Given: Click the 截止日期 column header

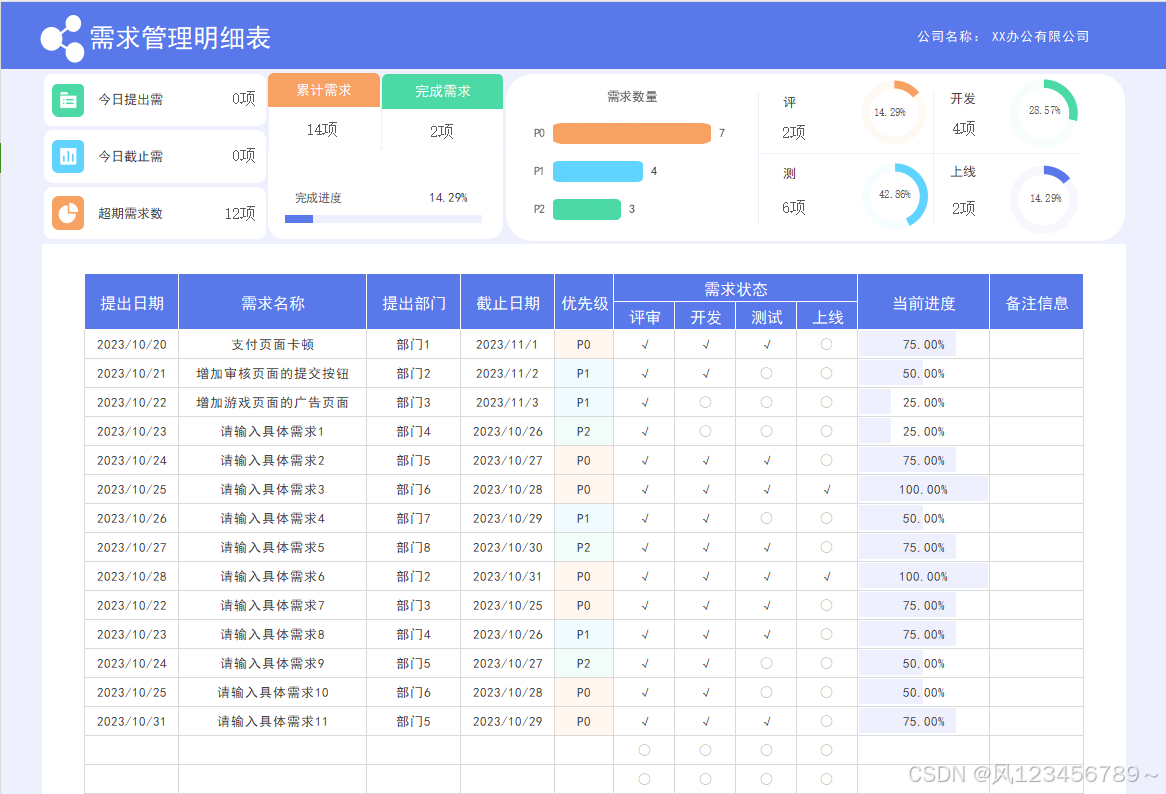Looking at the screenshot, I should click(x=508, y=303).
